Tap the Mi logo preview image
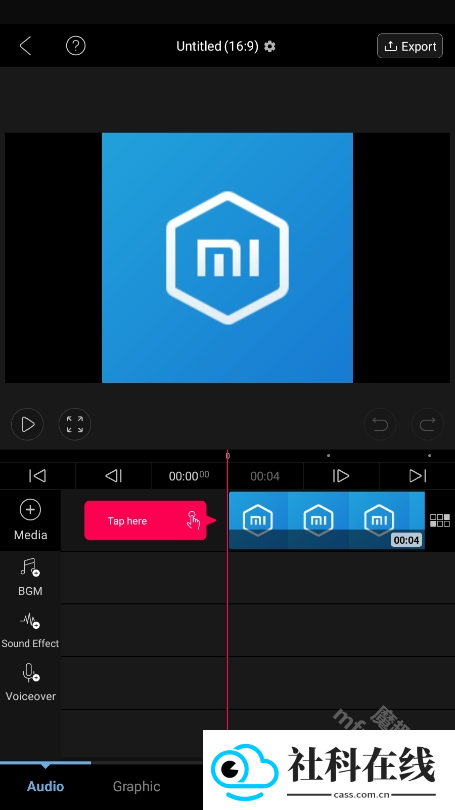The height and width of the screenshot is (810, 455). (227, 258)
